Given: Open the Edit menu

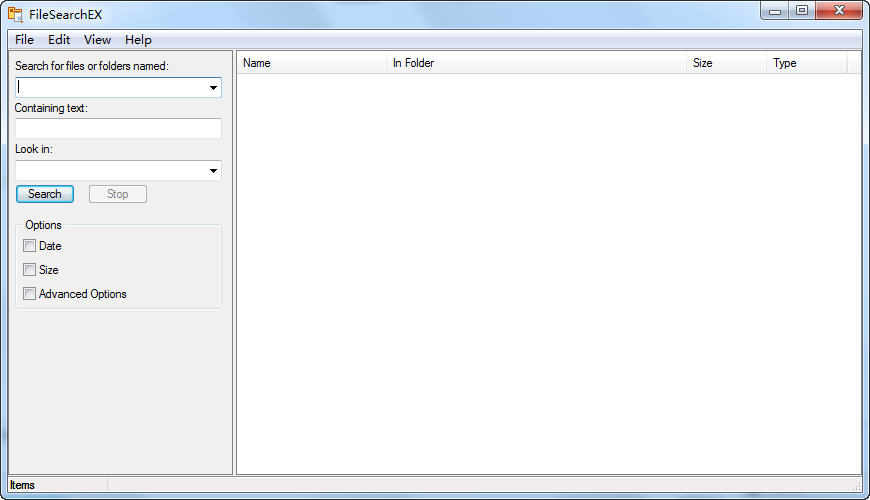Looking at the screenshot, I should [59, 40].
